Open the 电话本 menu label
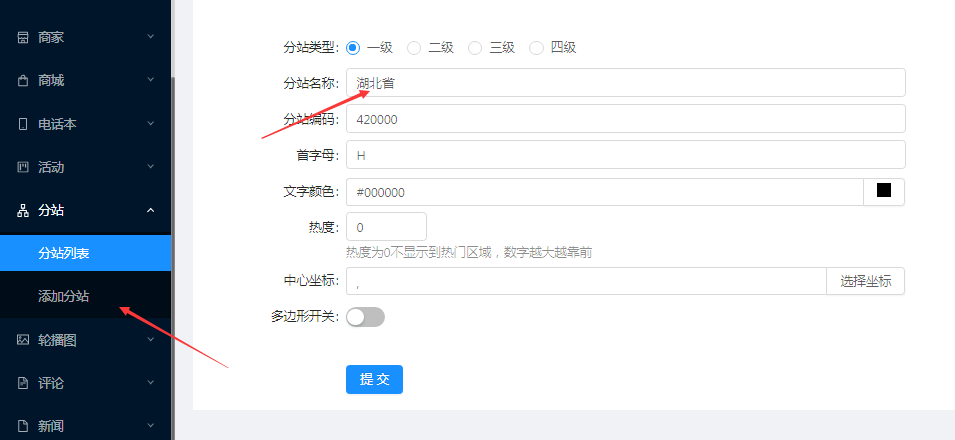 (x=57, y=124)
